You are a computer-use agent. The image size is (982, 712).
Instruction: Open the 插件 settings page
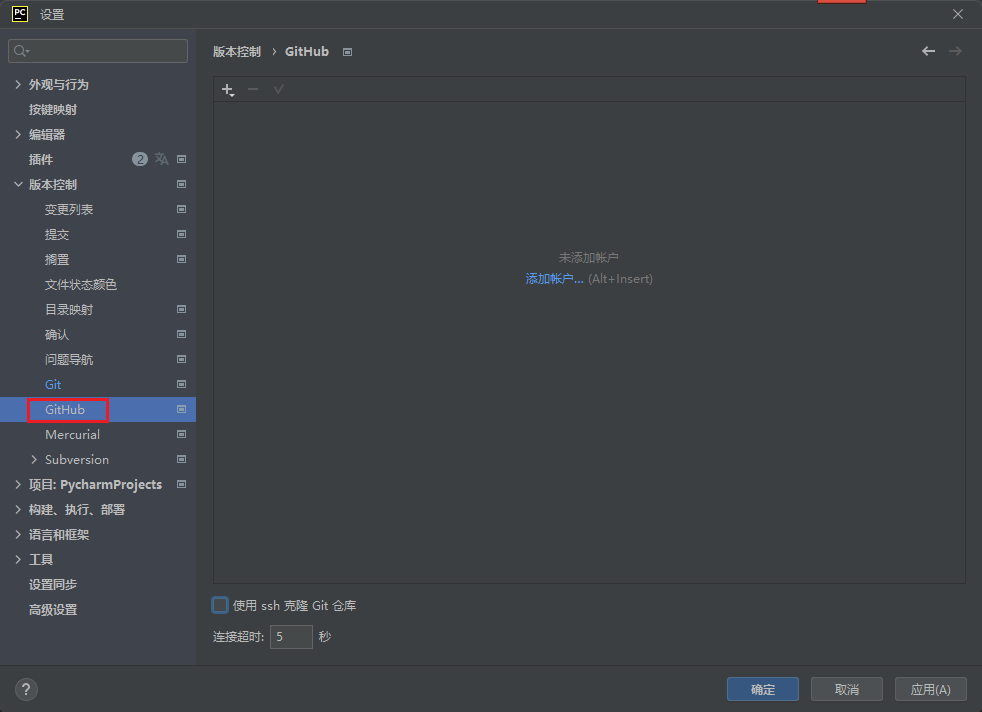pyautogui.click(x=41, y=160)
